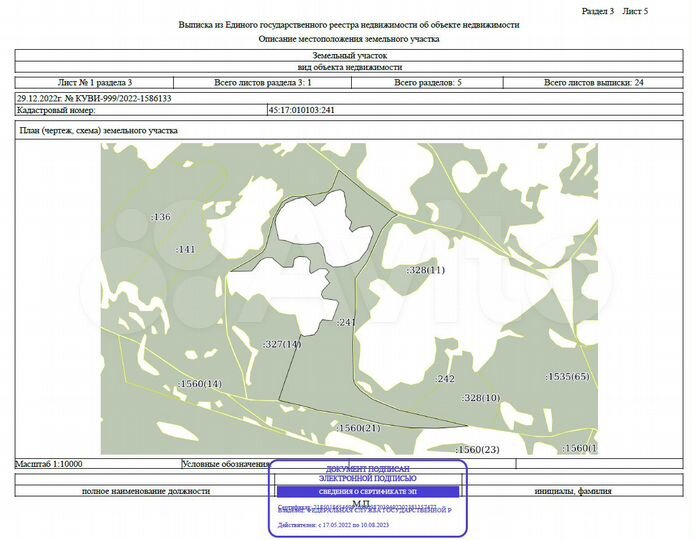Click the 'Условные обозначения' legend cell

226,464
